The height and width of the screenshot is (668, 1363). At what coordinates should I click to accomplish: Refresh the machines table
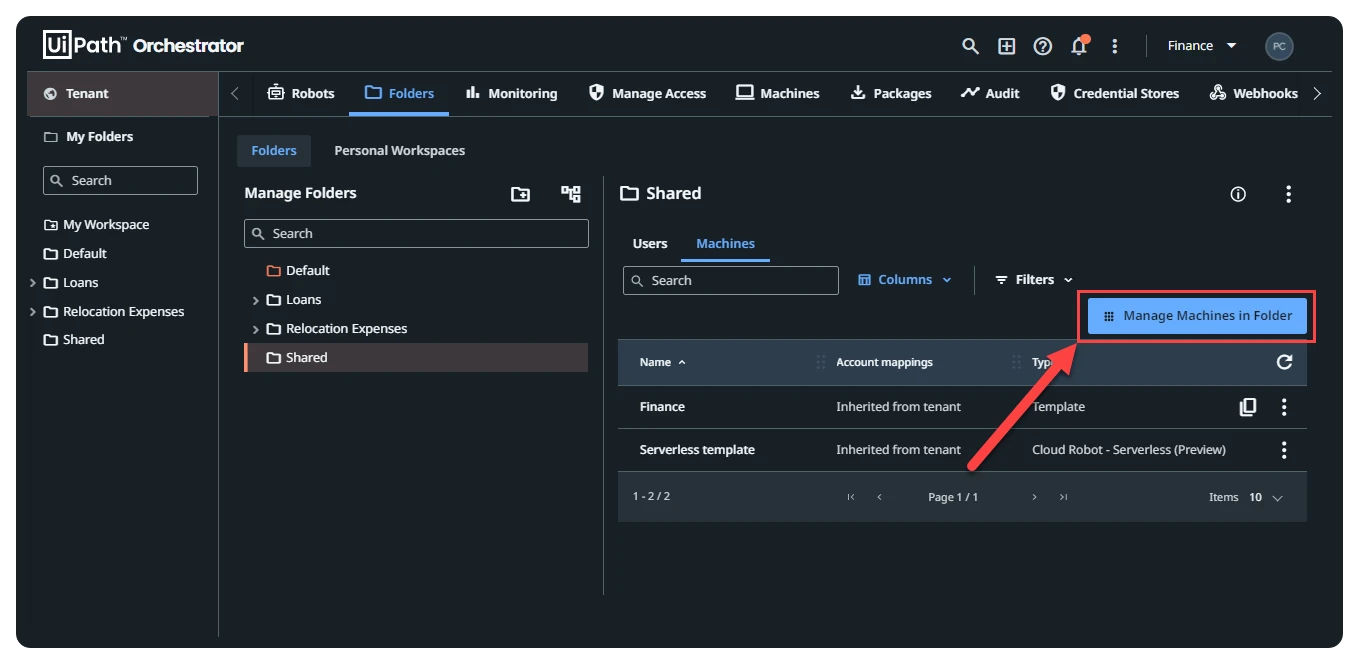pos(1285,362)
